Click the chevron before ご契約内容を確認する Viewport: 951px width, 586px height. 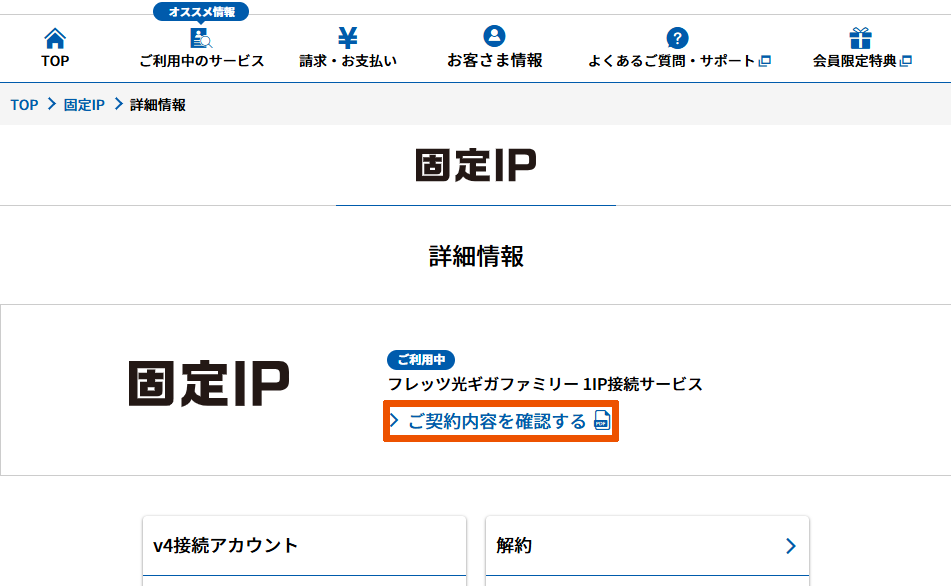(395, 421)
